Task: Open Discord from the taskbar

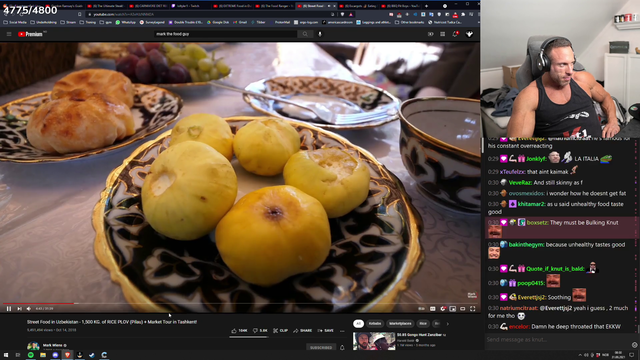Action: click(x=55, y=355)
